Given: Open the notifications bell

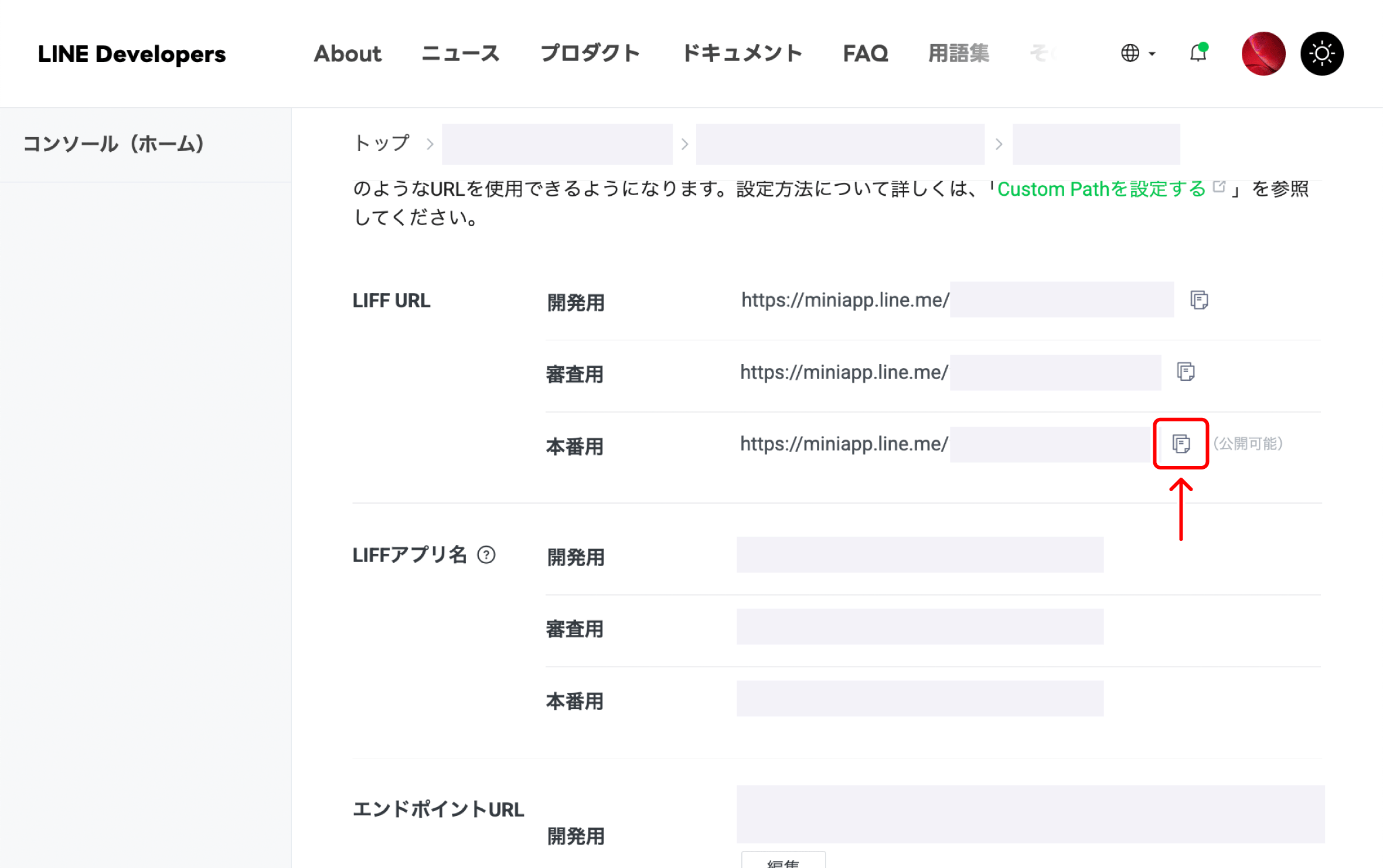Looking at the screenshot, I should [x=1197, y=53].
